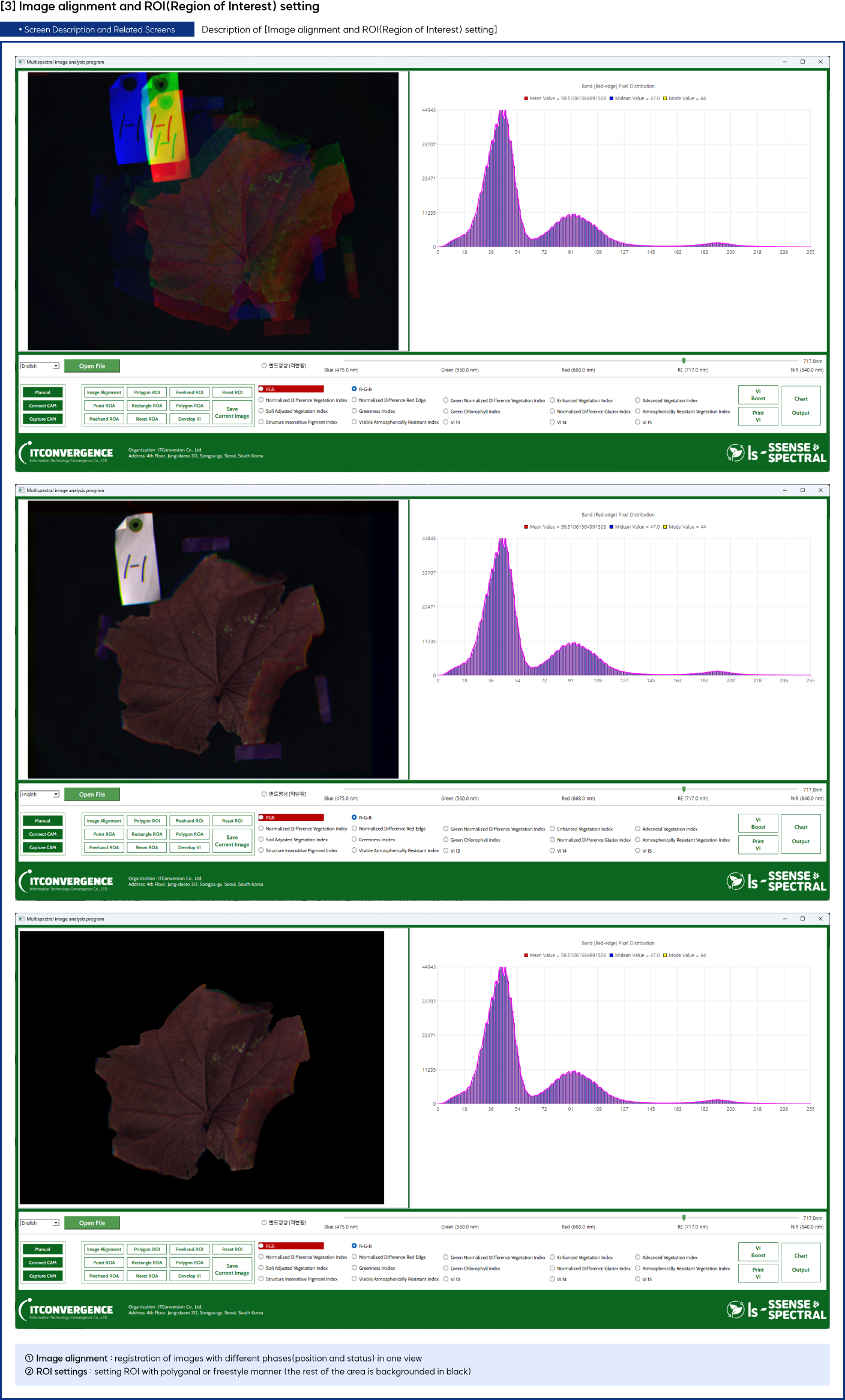Close the bottom Multispectral image analysis window

[x=820, y=919]
